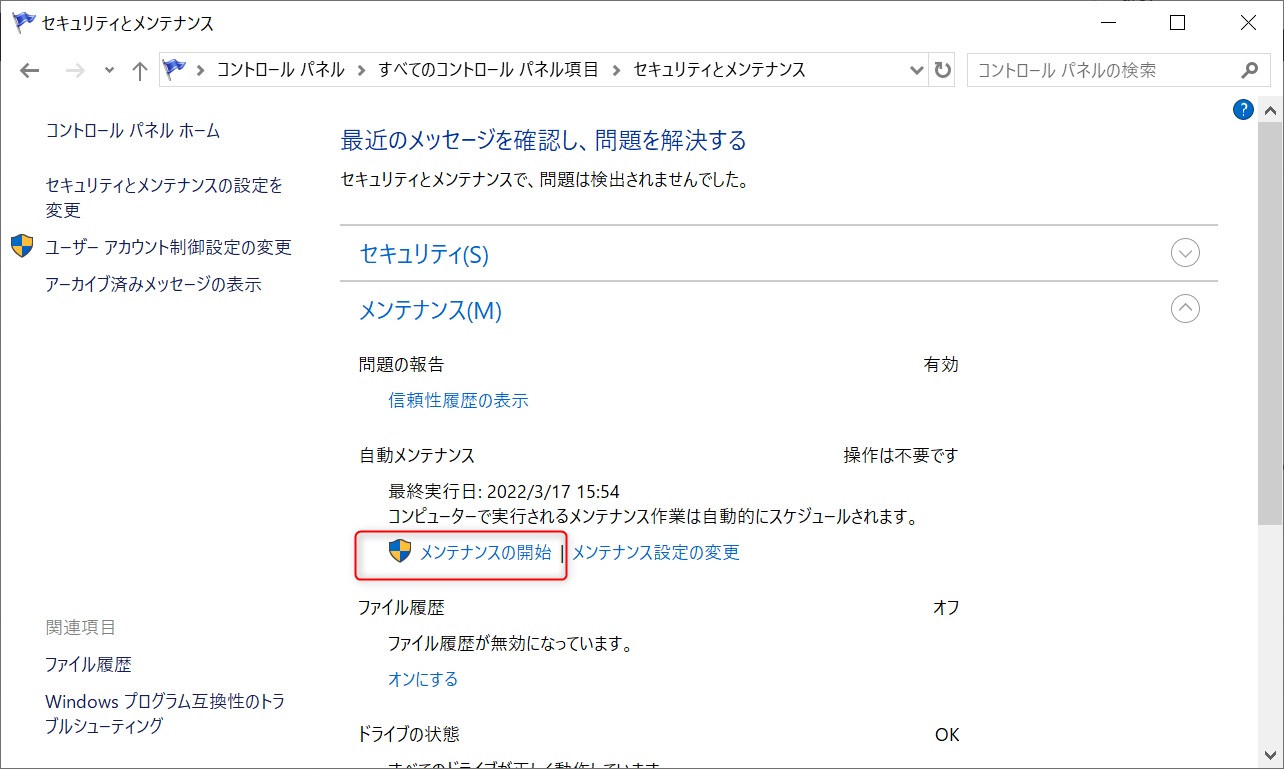Click コントロール パネル breadcrumb
This screenshot has height=769, width=1284.
coord(280,70)
